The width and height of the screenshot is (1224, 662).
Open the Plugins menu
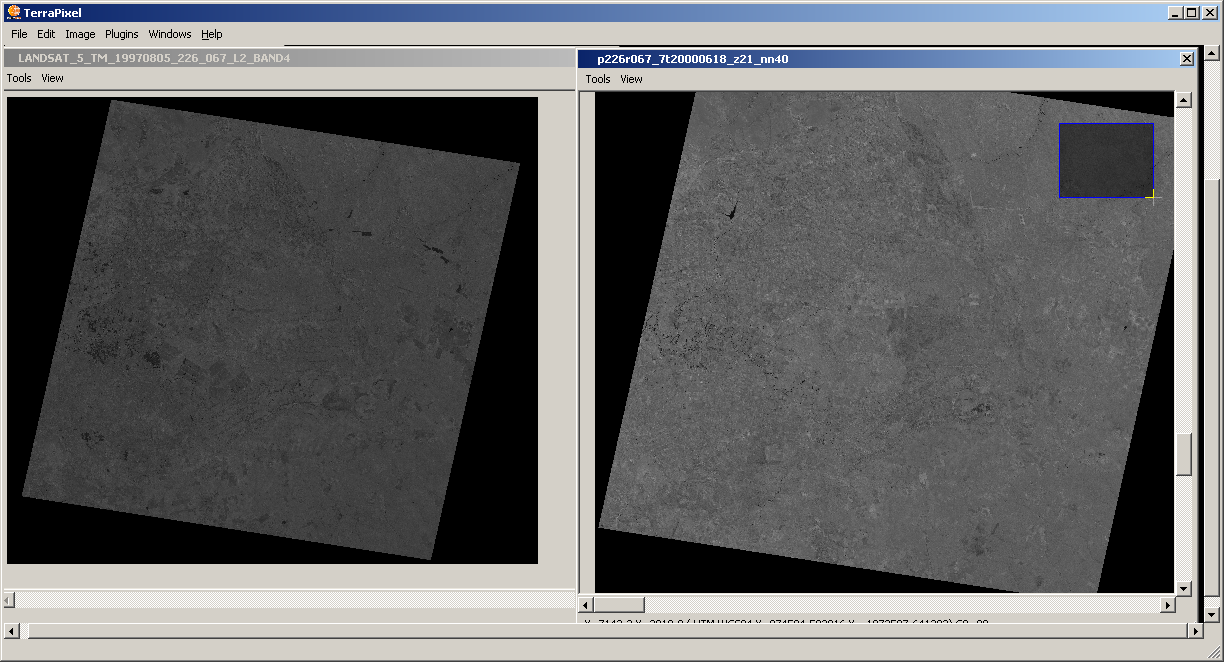[x=122, y=34]
